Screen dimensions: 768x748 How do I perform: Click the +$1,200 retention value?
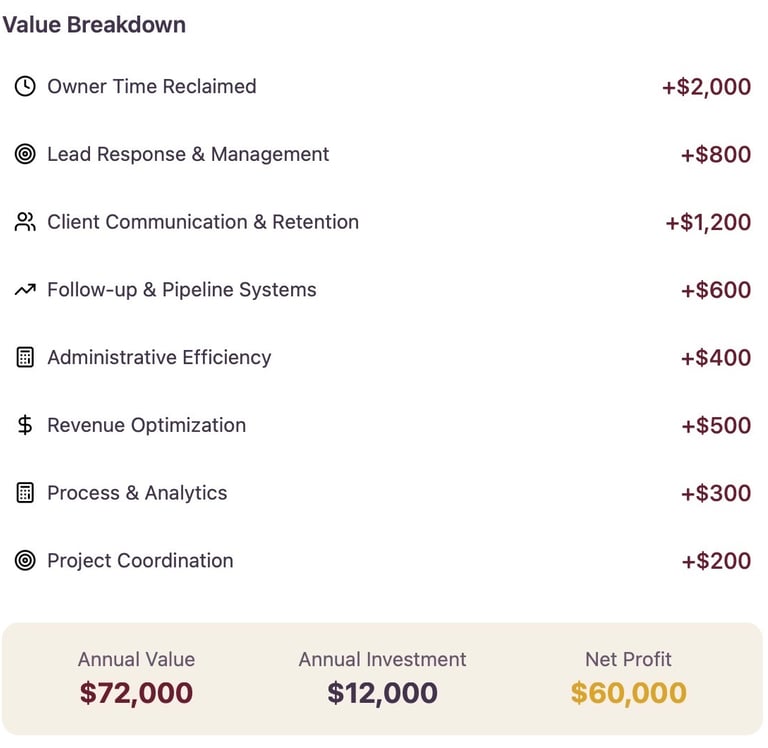[x=708, y=222]
